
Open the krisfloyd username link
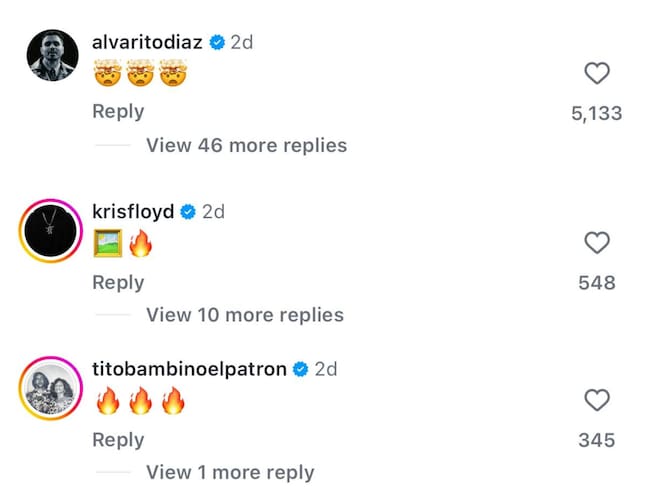(133, 211)
